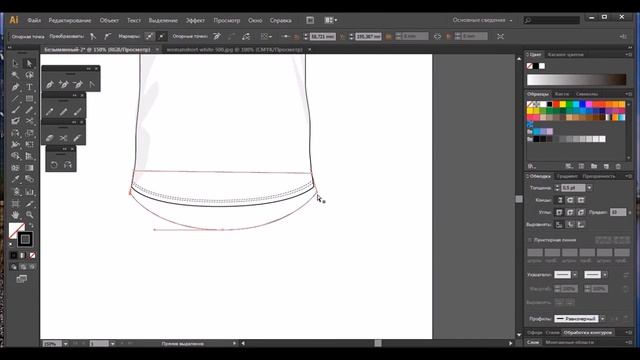Open the Эффект menu
The image size is (640, 360).
195,20
